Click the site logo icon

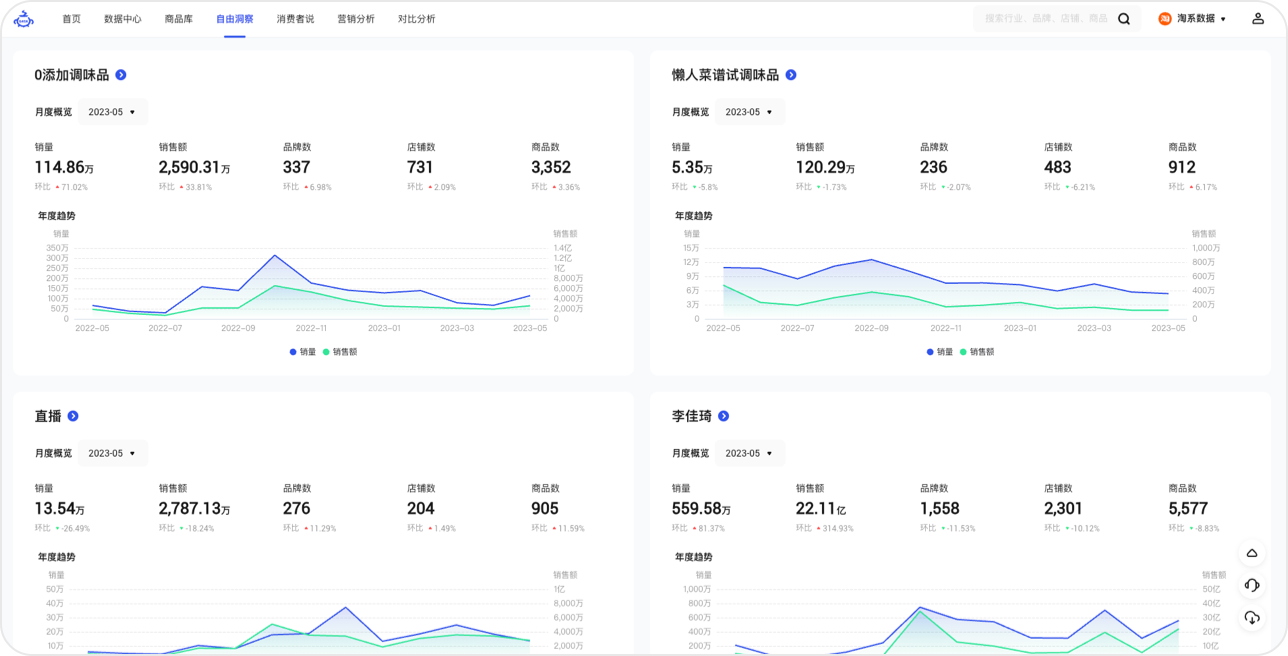(x=24, y=19)
